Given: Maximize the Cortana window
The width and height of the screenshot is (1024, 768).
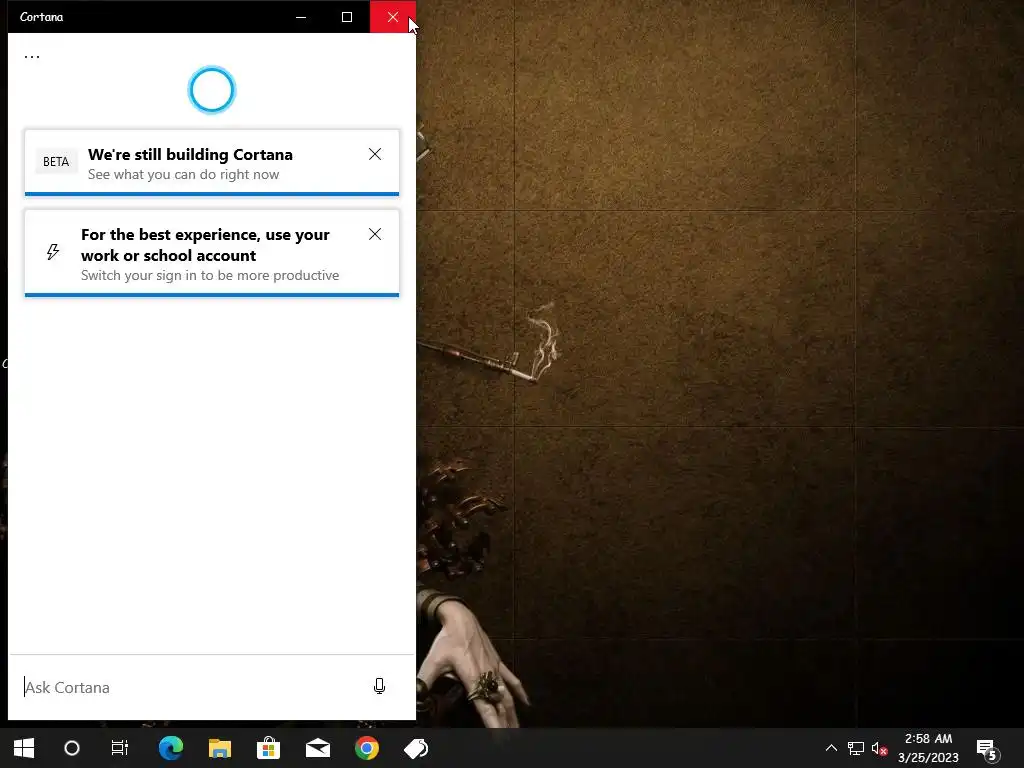Looking at the screenshot, I should coord(347,17).
